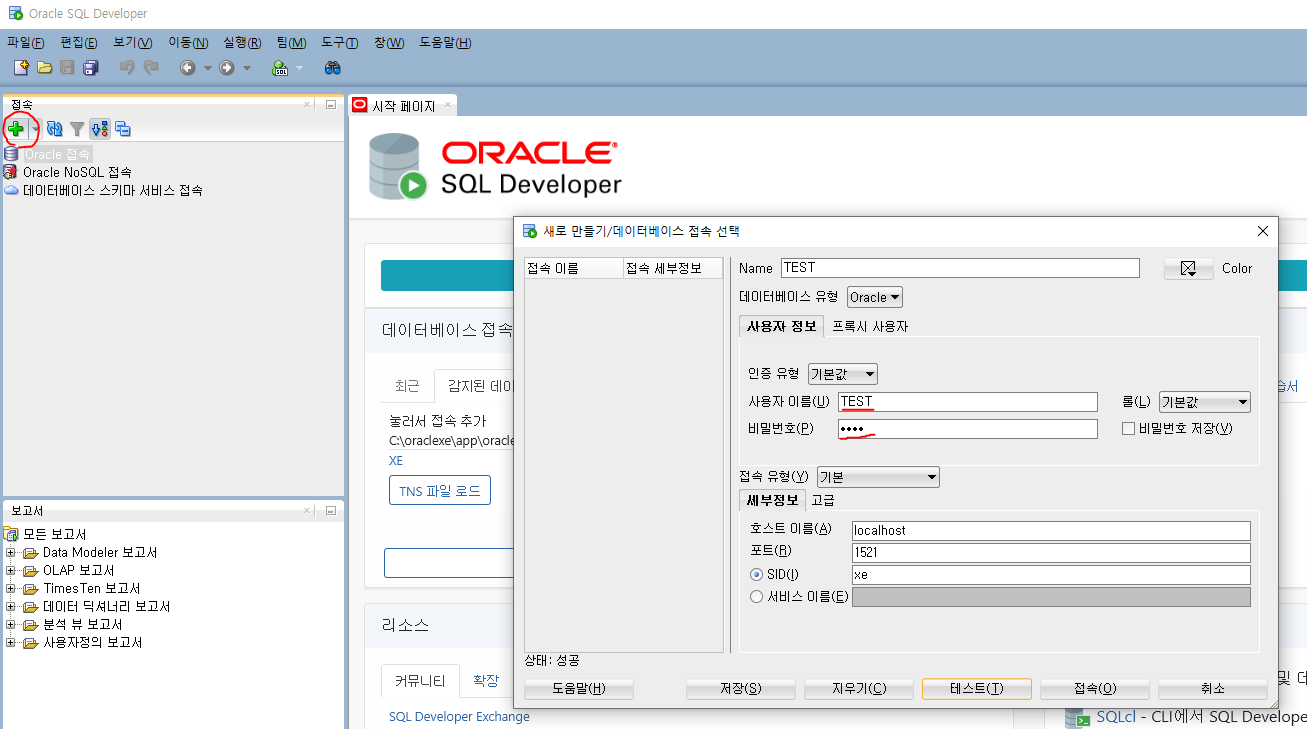Open the Forward button history dropdown arrow
Screen dimensions: 1307x729
247,68
